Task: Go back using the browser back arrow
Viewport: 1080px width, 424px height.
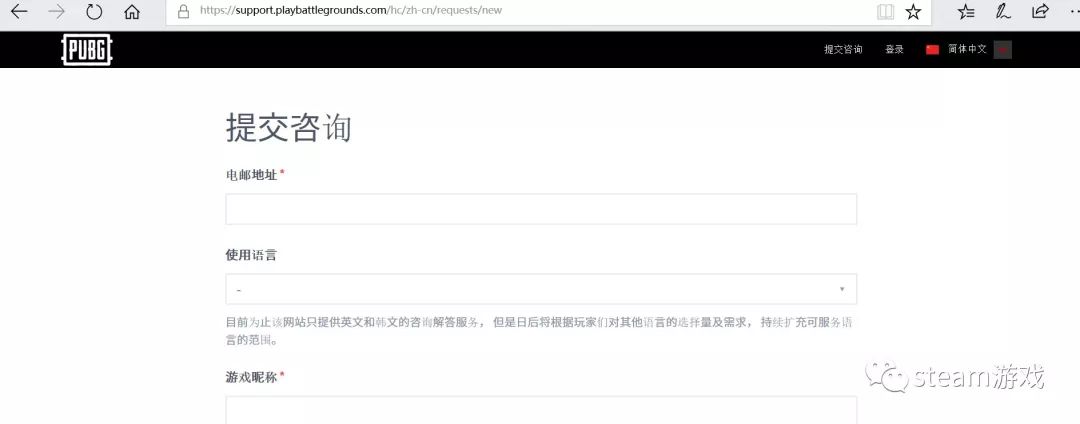Action: (19, 12)
